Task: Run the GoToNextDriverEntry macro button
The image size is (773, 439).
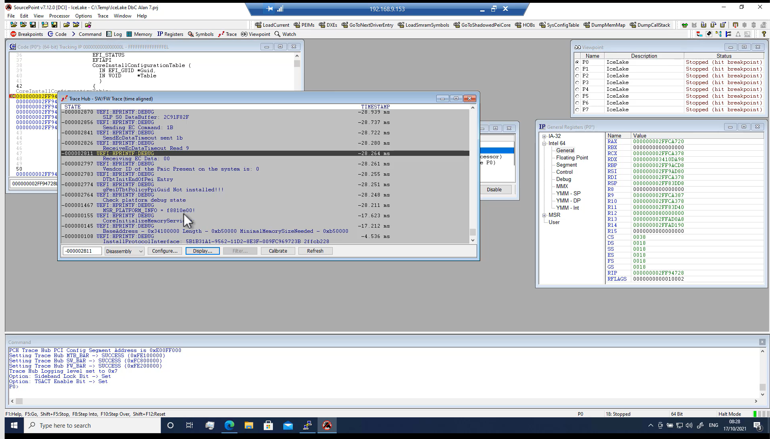Action: 367,25
